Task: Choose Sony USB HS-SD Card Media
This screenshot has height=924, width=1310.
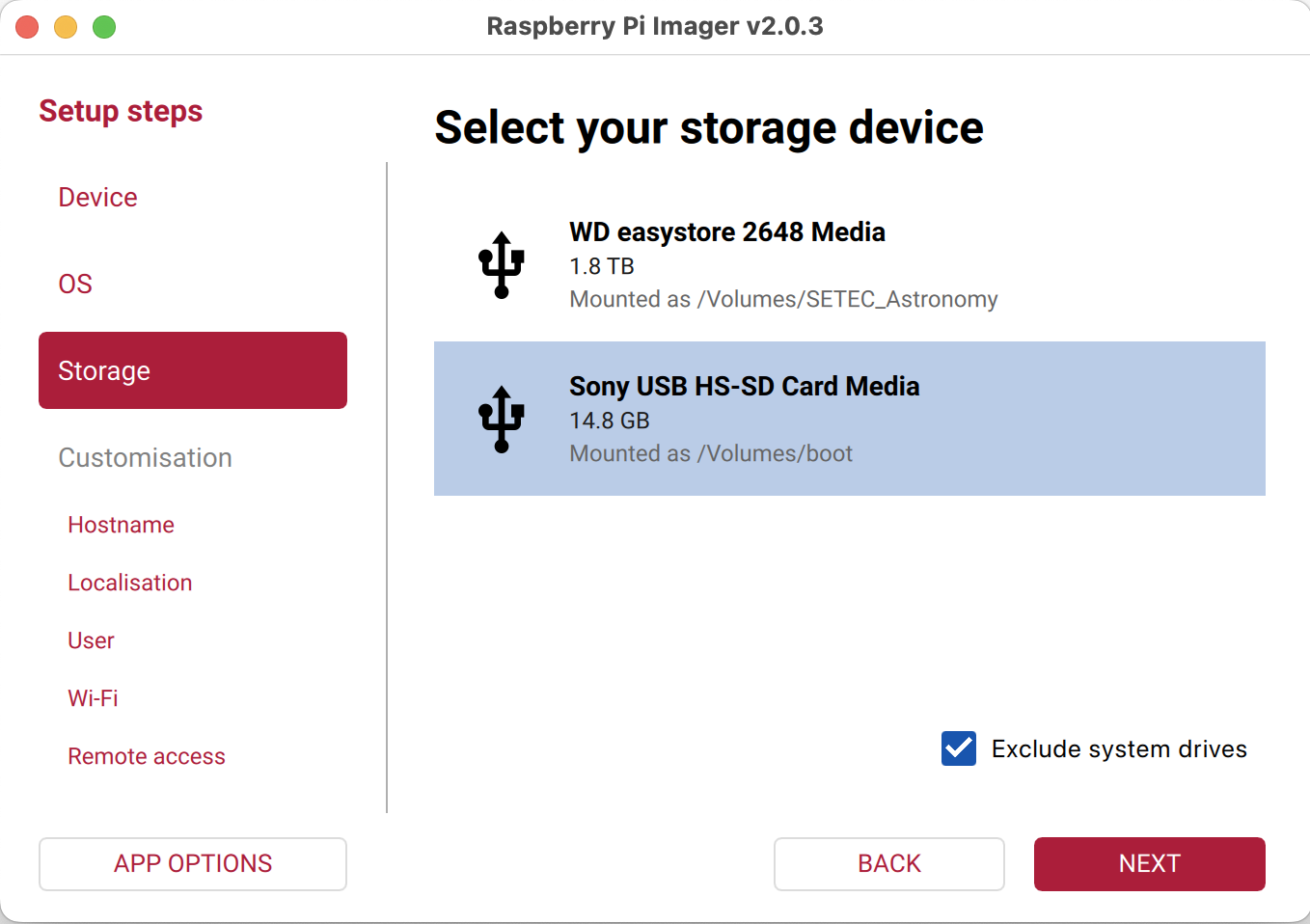Action: [849, 419]
